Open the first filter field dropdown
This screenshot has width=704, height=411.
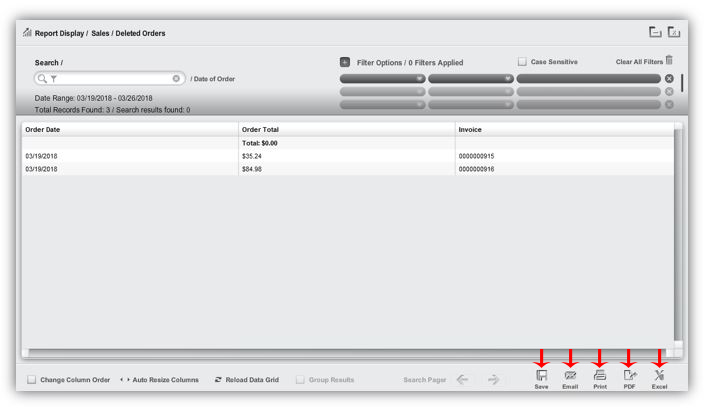tap(382, 78)
